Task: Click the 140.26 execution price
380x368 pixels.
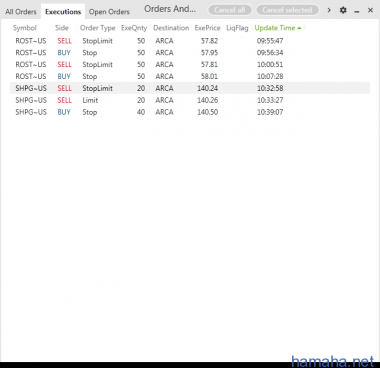Action: pos(207,100)
